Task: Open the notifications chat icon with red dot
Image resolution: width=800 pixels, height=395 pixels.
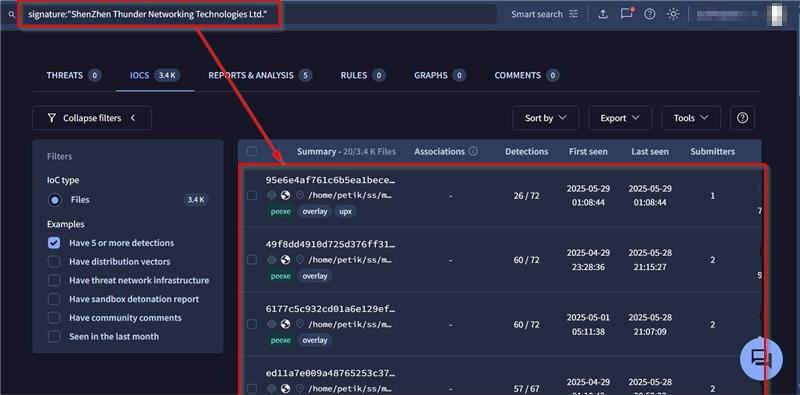Action: (x=627, y=14)
